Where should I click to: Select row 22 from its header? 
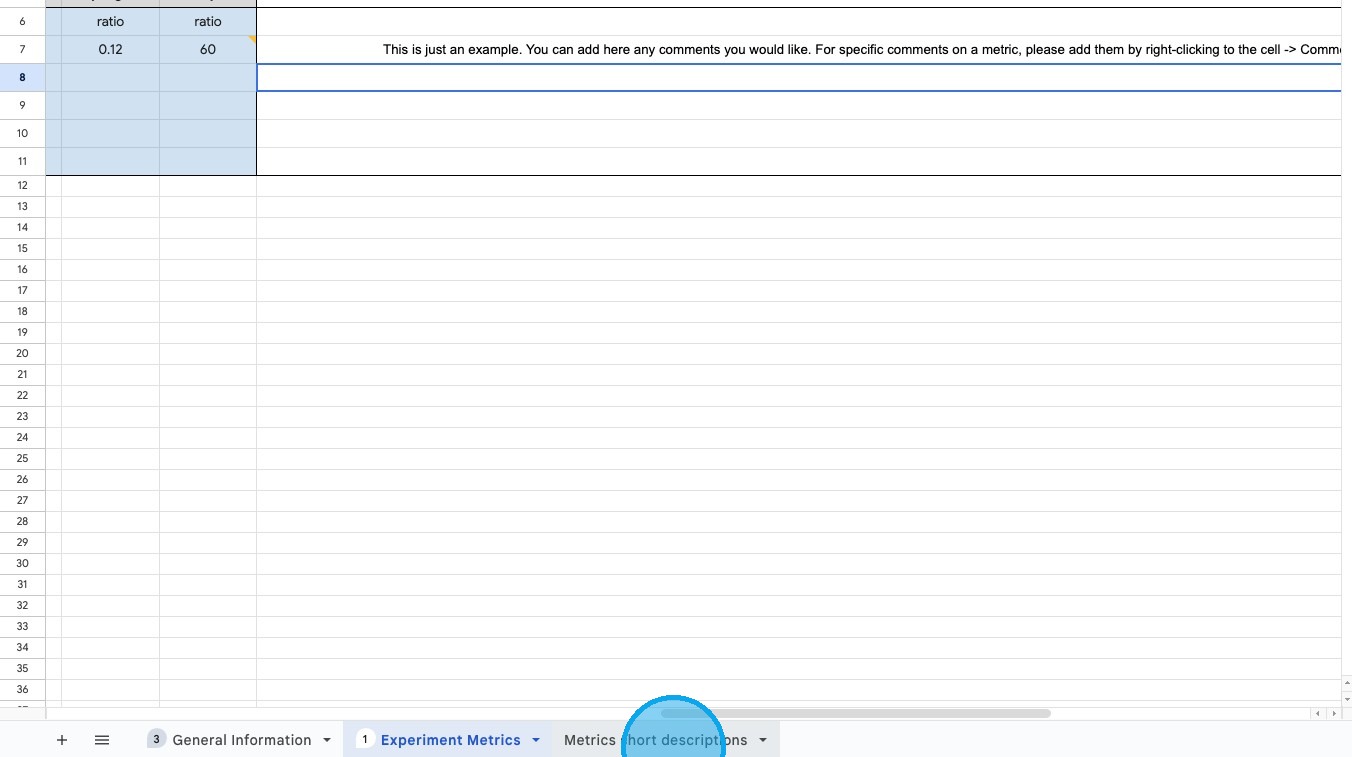(x=22, y=395)
